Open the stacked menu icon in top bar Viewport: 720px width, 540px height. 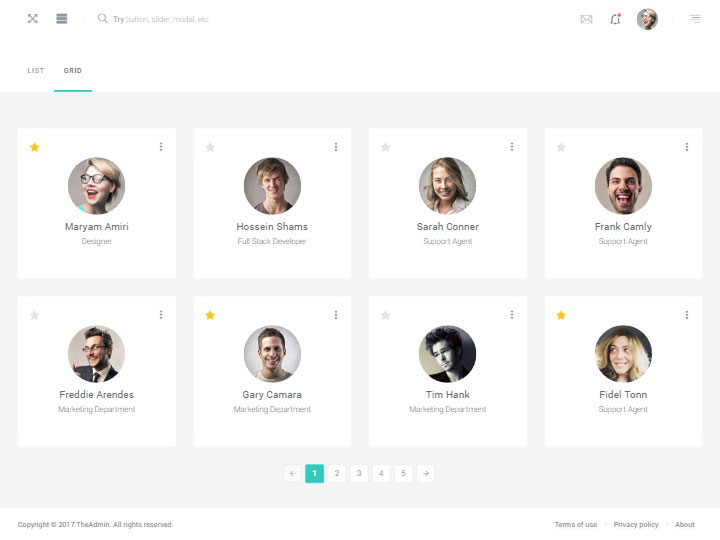pyautogui.click(x=62, y=19)
